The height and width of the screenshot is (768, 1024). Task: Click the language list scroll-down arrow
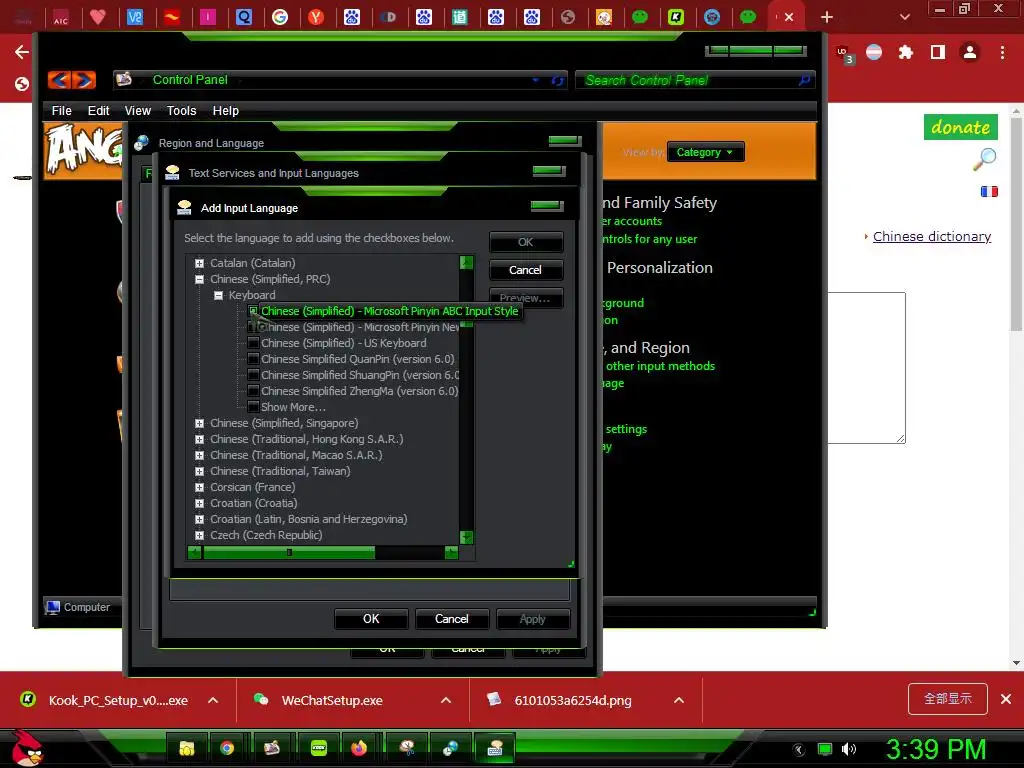tap(466, 537)
